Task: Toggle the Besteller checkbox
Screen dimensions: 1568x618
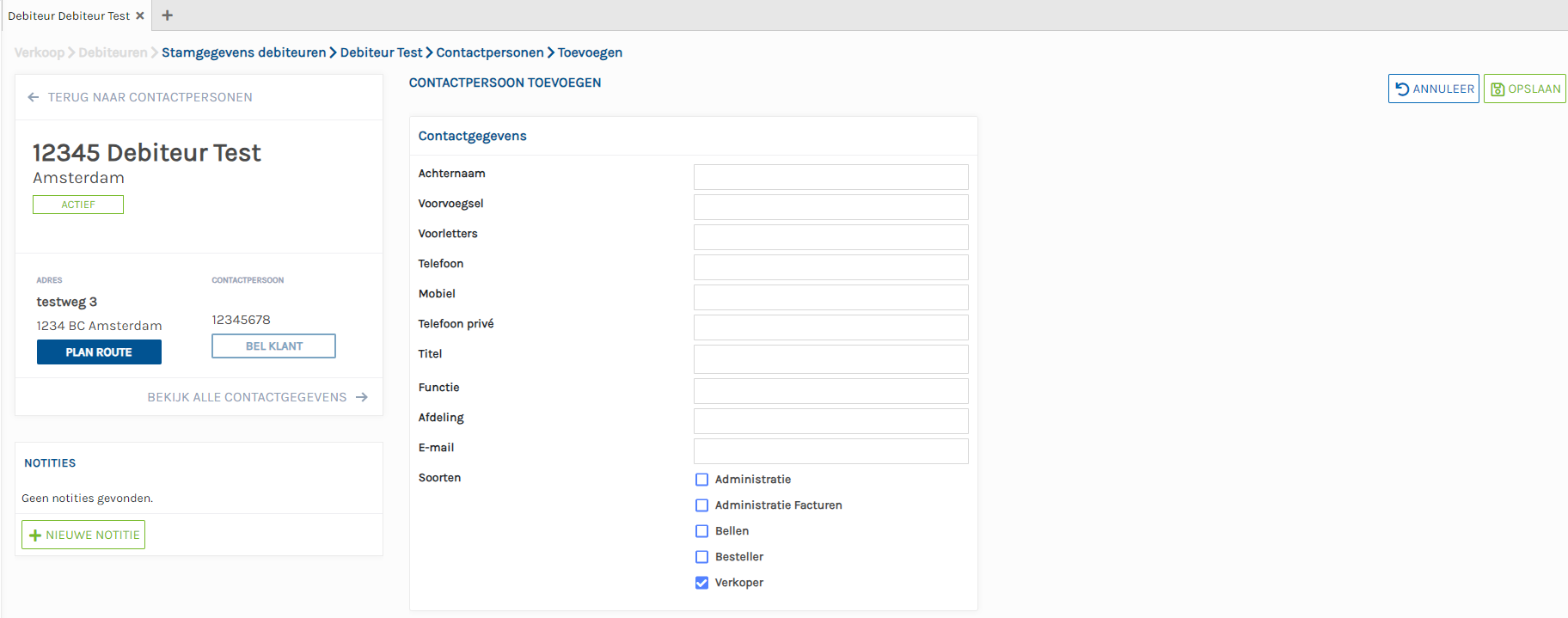Action: coord(701,557)
